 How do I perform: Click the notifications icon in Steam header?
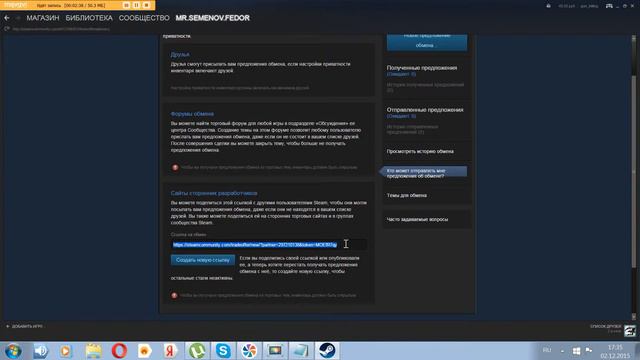[x=548, y=6]
